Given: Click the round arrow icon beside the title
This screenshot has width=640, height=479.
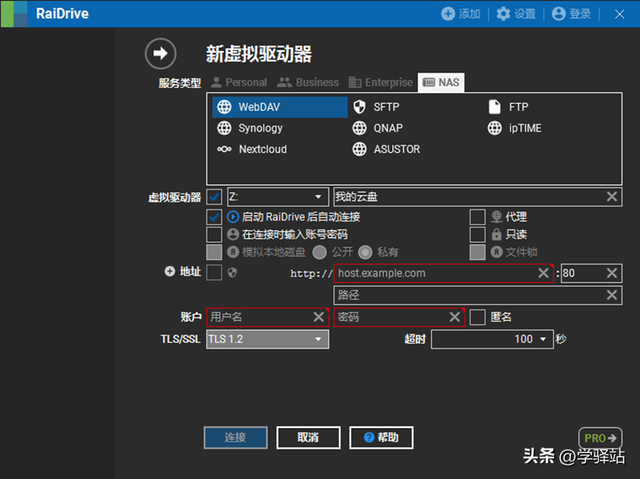Looking at the screenshot, I should (160, 53).
